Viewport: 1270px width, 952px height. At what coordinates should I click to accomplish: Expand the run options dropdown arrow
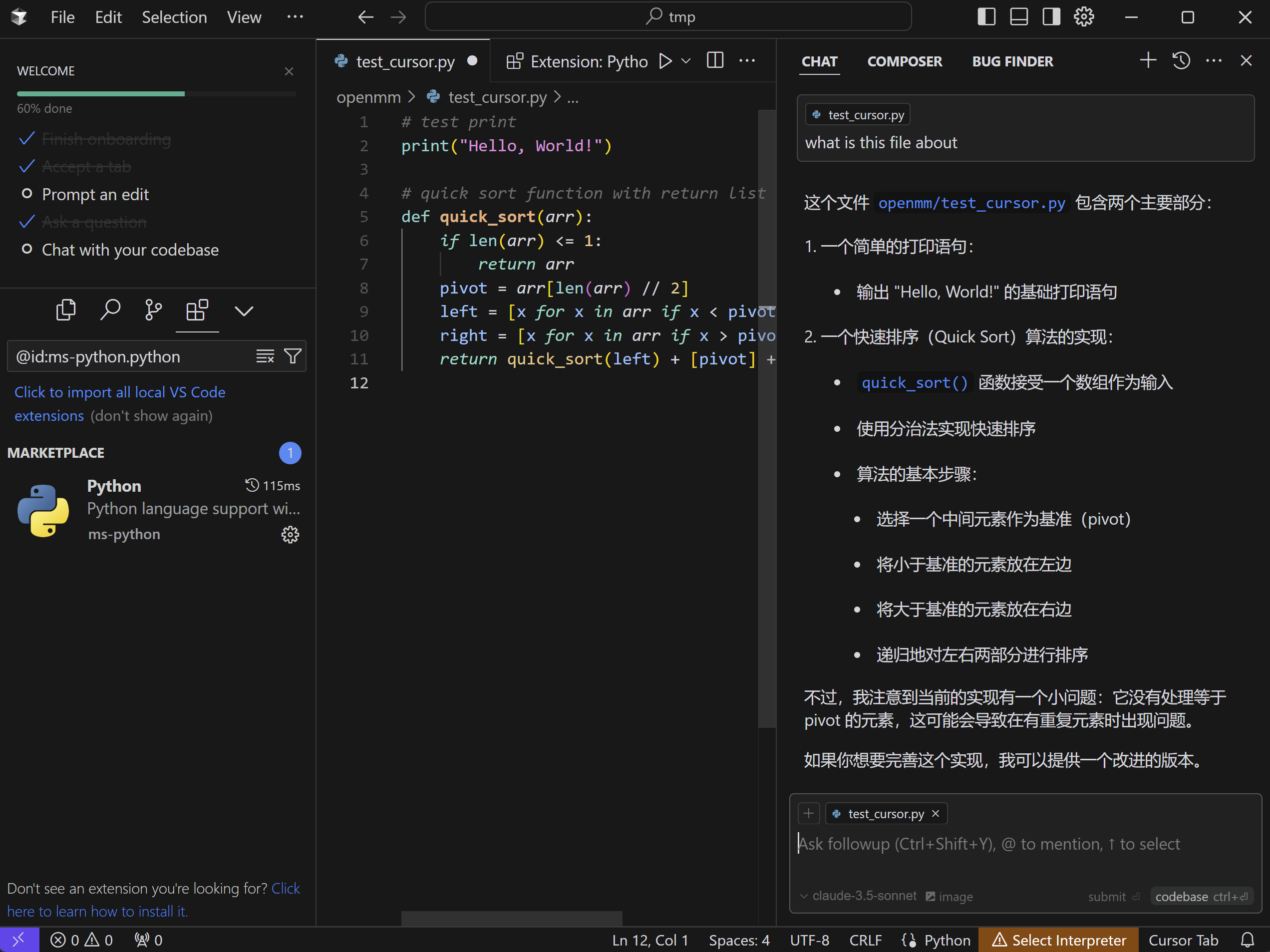click(x=685, y=61)
